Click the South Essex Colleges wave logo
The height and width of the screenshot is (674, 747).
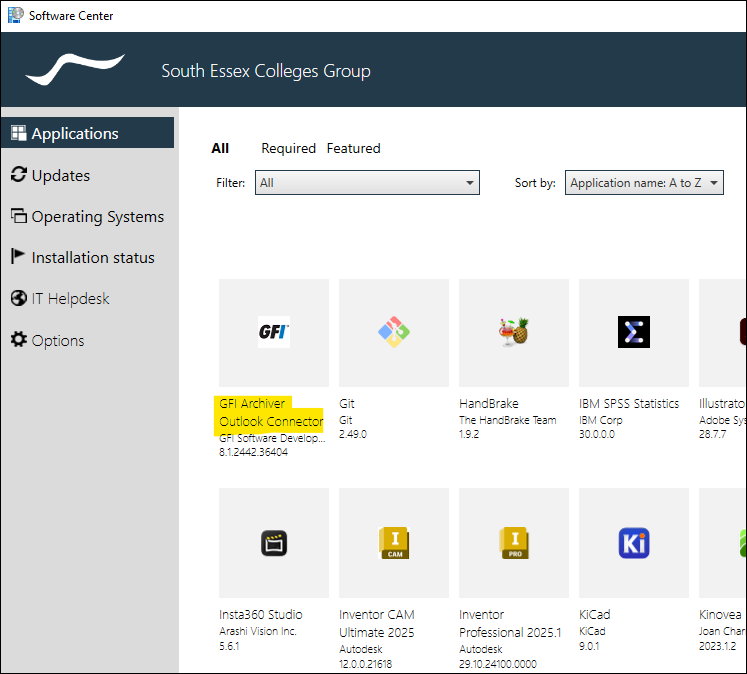click(x=75, y=70)
